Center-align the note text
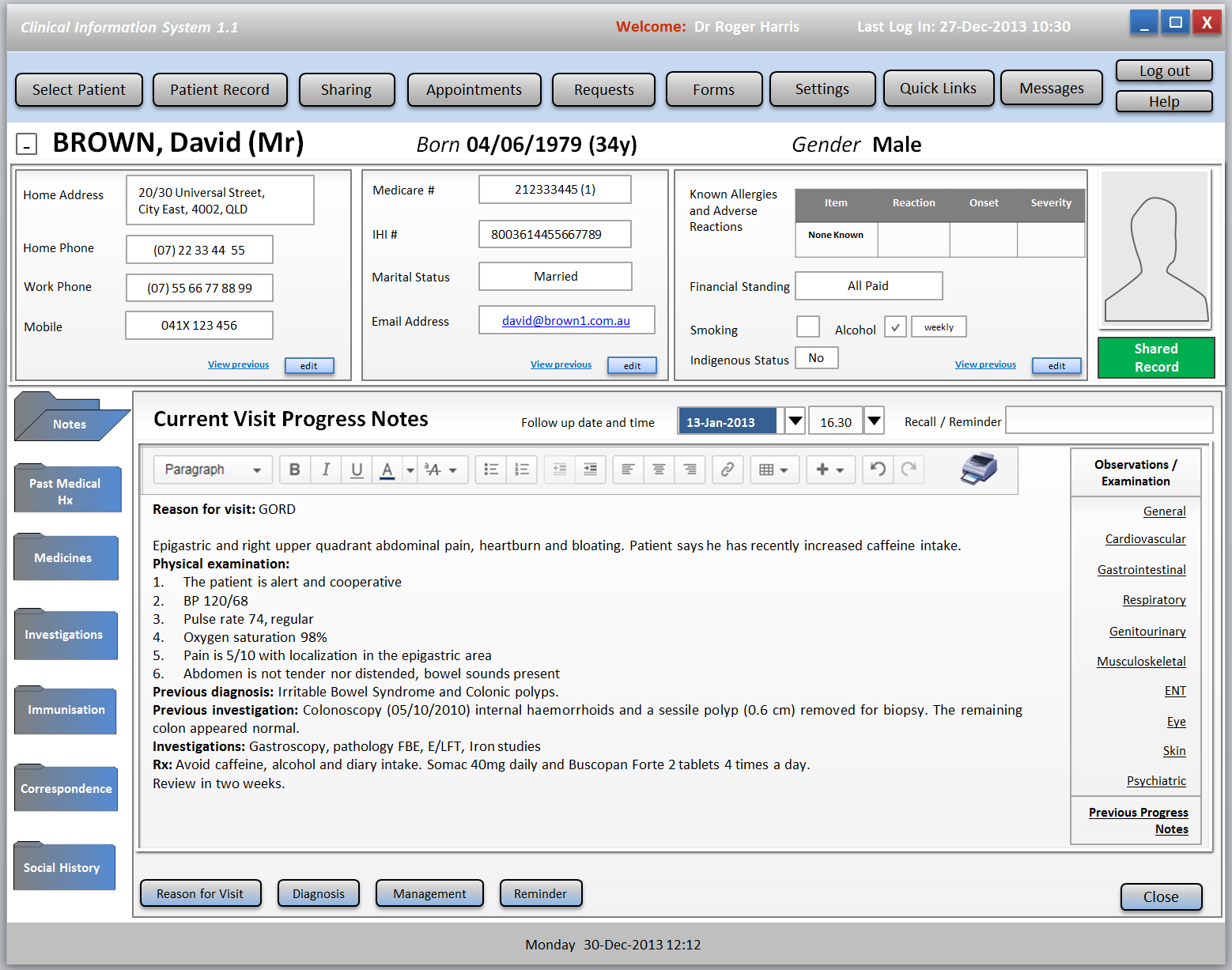This screenshot has width=1232, height=970. (659, 470)
